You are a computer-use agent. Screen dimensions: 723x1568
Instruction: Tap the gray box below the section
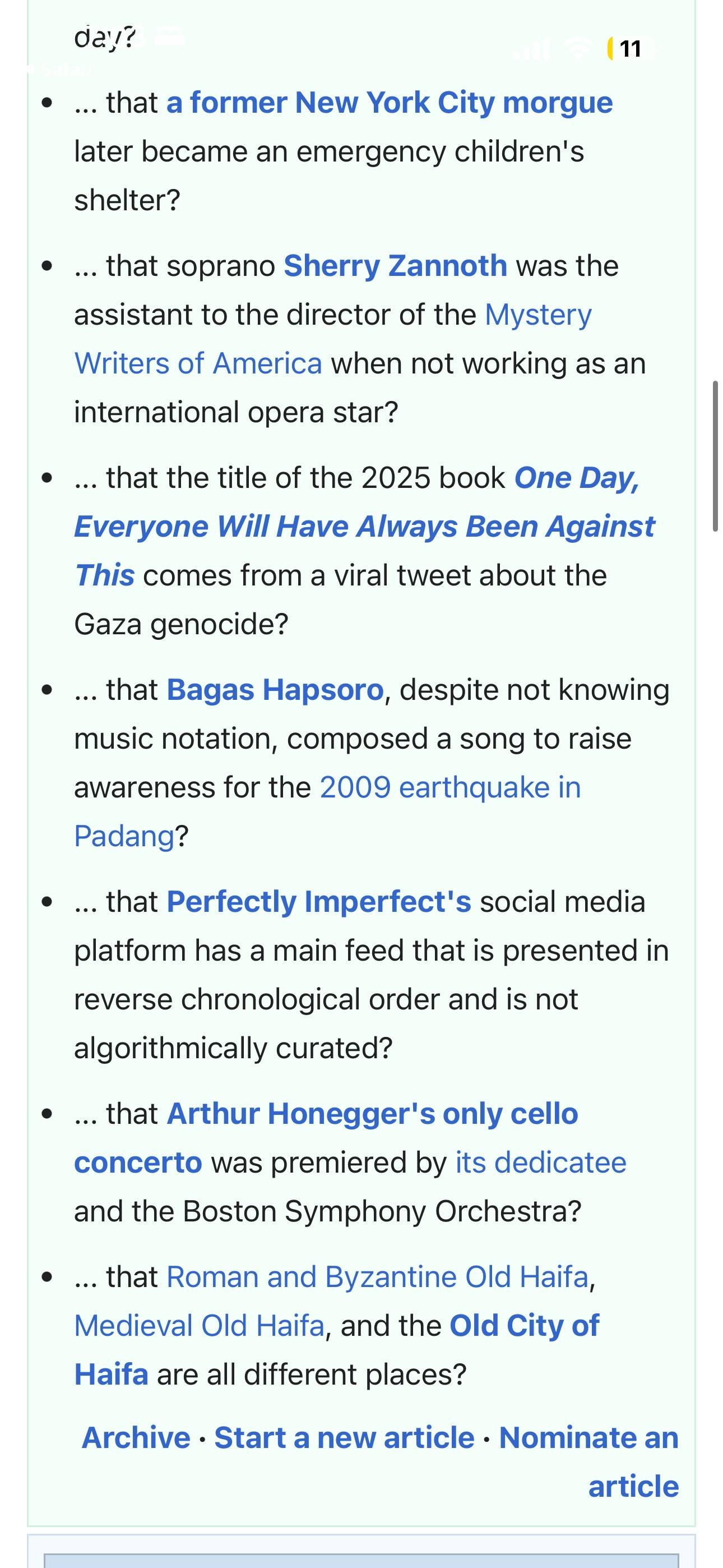[x=361, y=1560]
